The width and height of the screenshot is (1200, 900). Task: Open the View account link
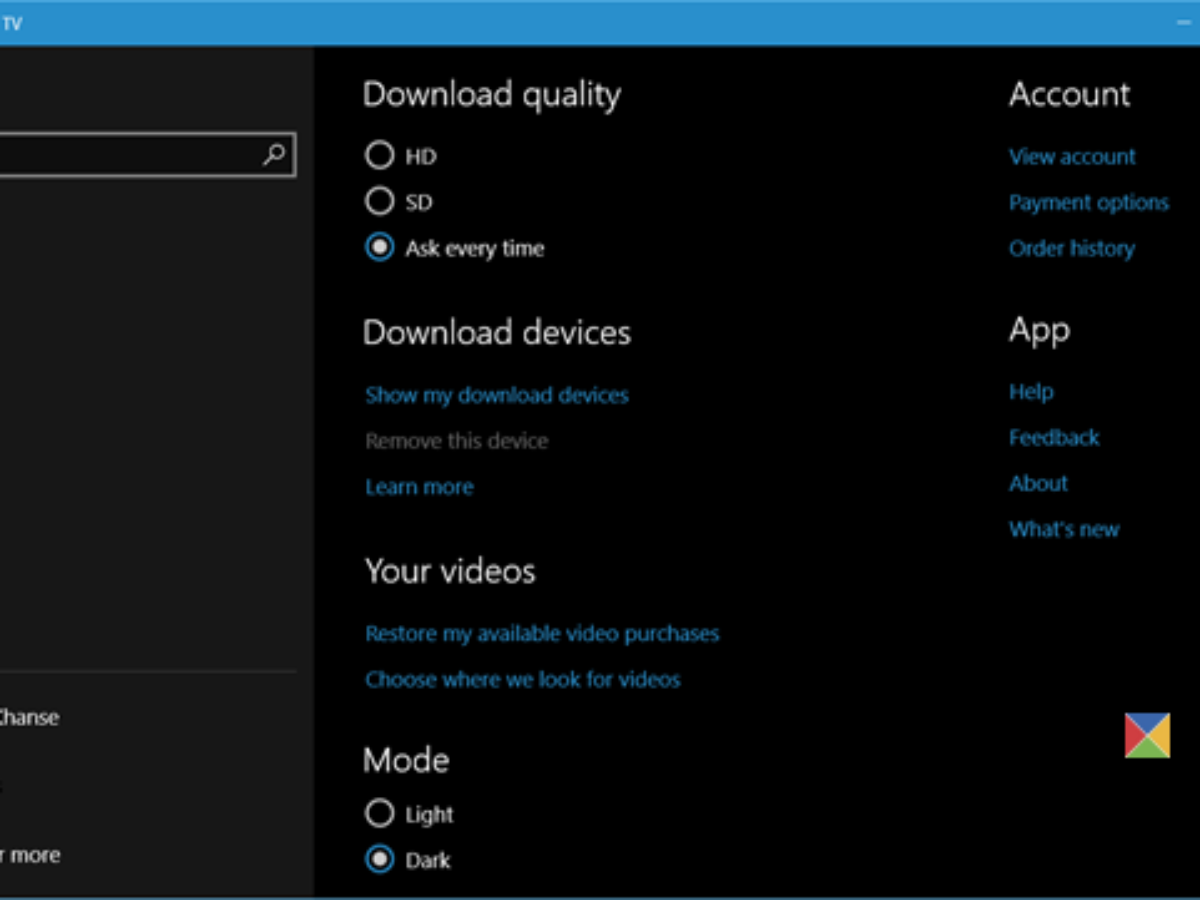click(1072, 157)
